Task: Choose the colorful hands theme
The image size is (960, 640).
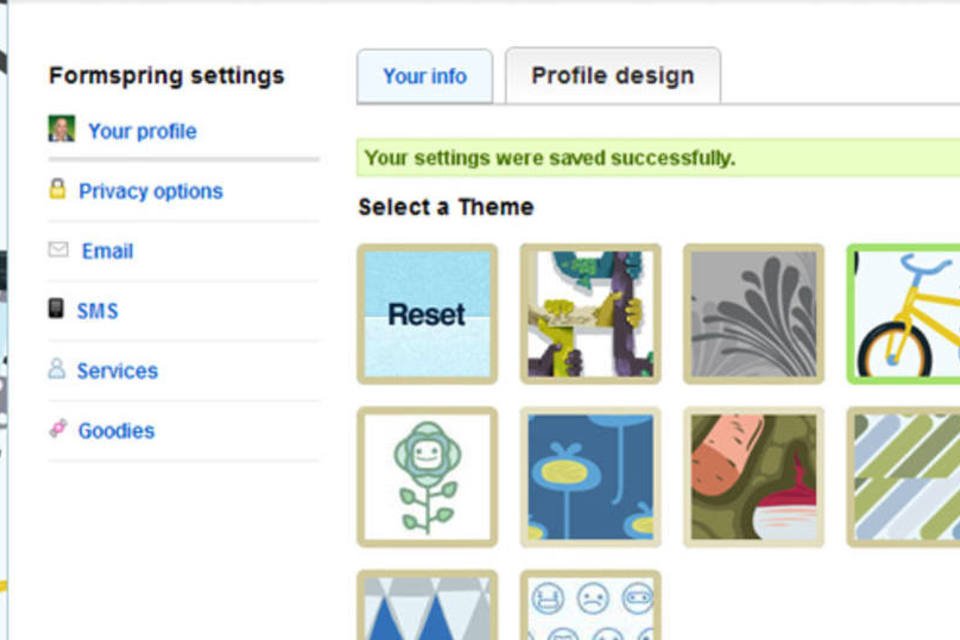Action: click(x=590, y=314)
